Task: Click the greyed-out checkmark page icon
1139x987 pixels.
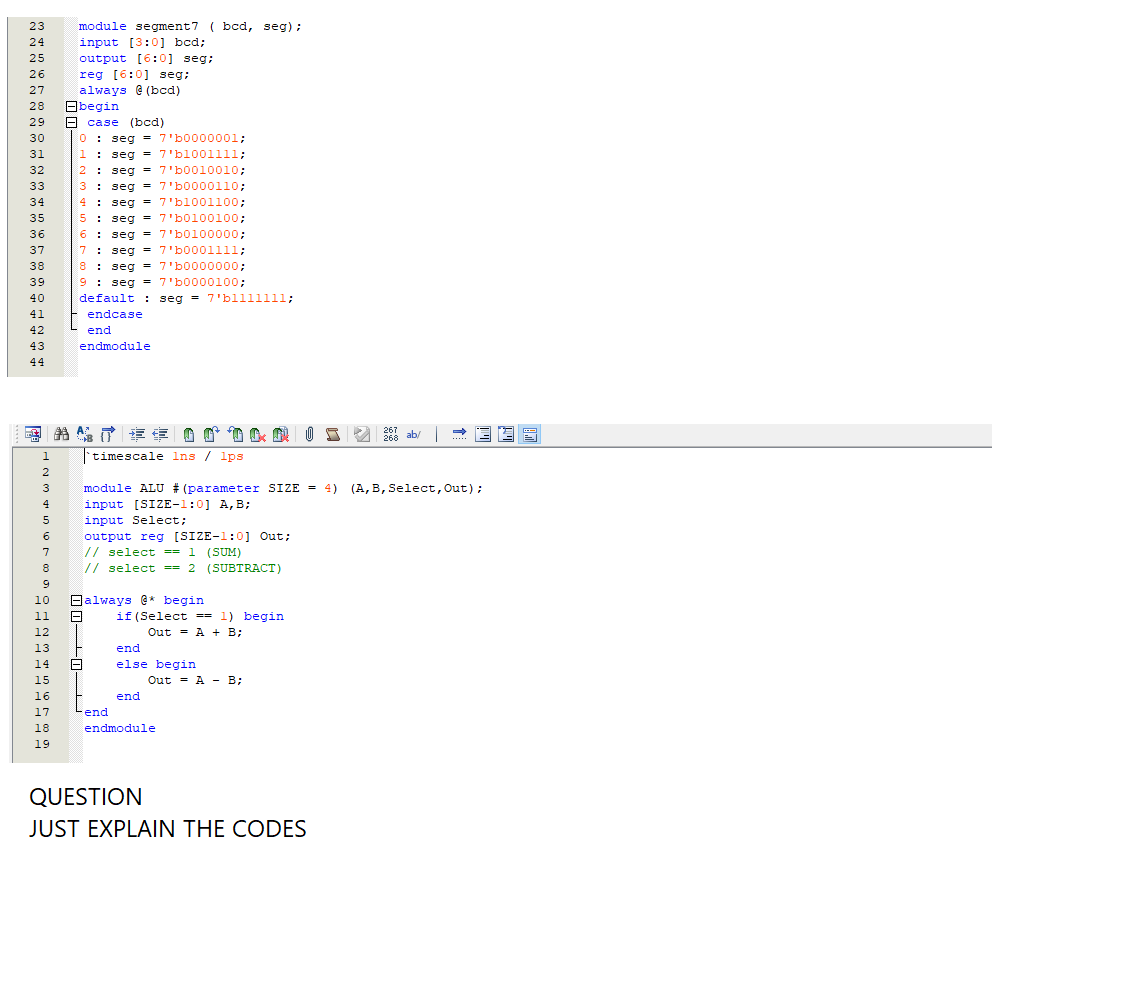Action: pyautogui.click(x=362, y=434)
